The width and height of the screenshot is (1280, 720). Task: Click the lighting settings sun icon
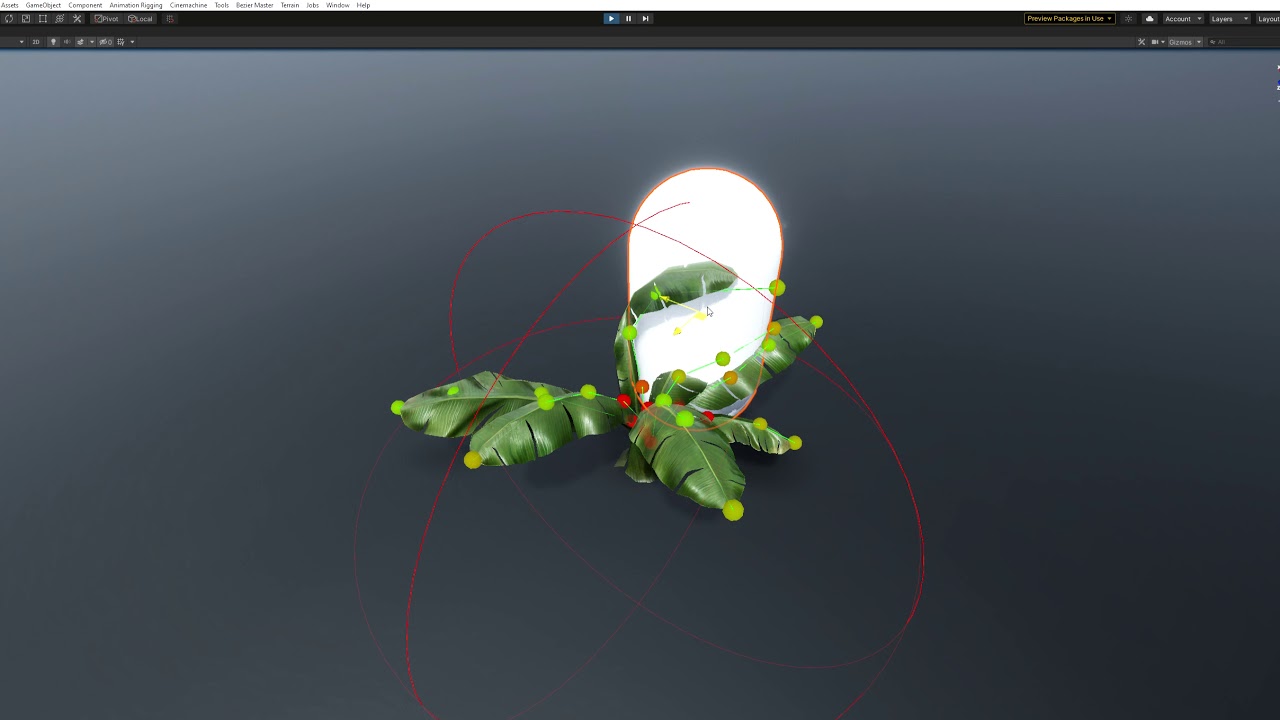[x=1128, y=19]
